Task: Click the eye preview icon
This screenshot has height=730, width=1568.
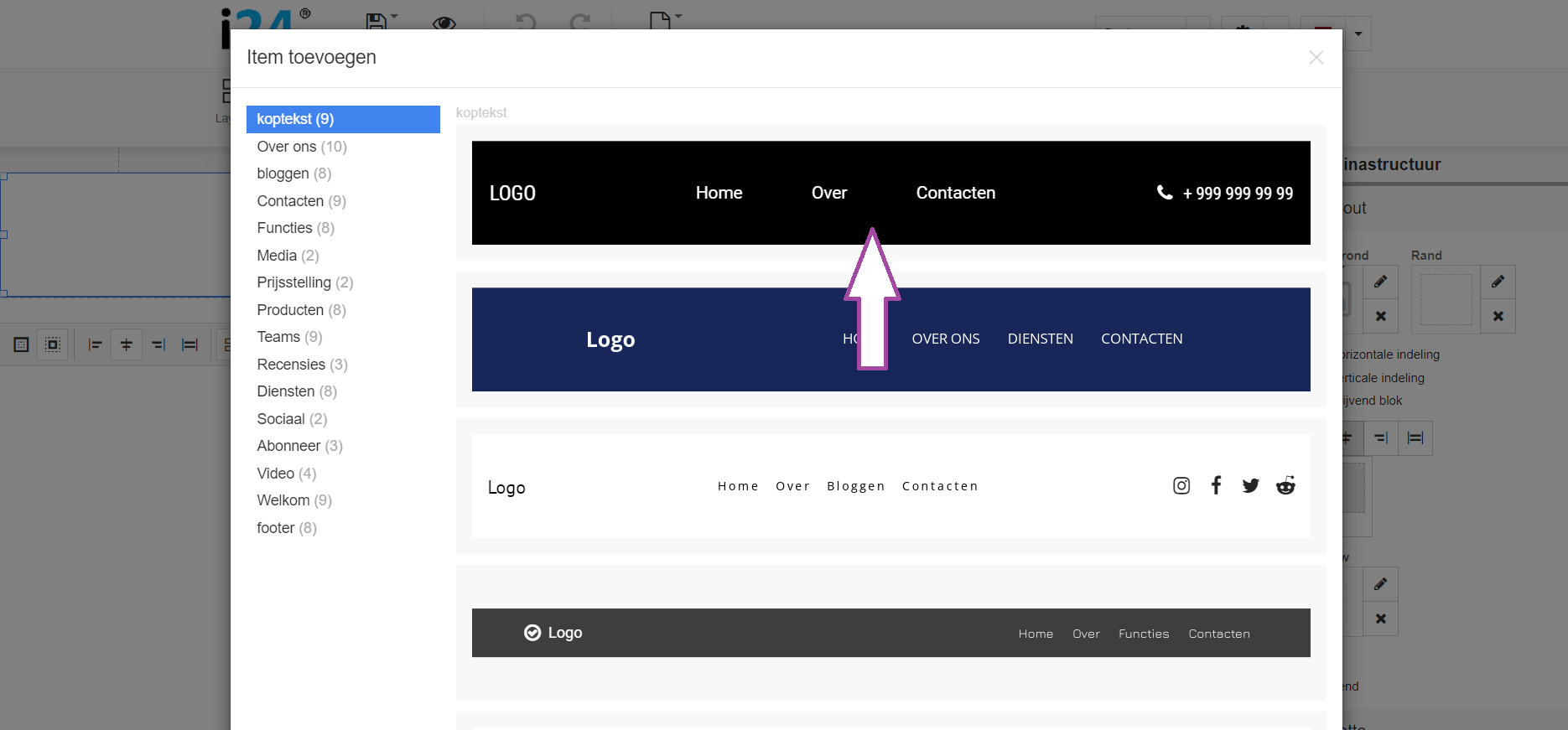Action: pyautogui.click(x=444, y=23)
